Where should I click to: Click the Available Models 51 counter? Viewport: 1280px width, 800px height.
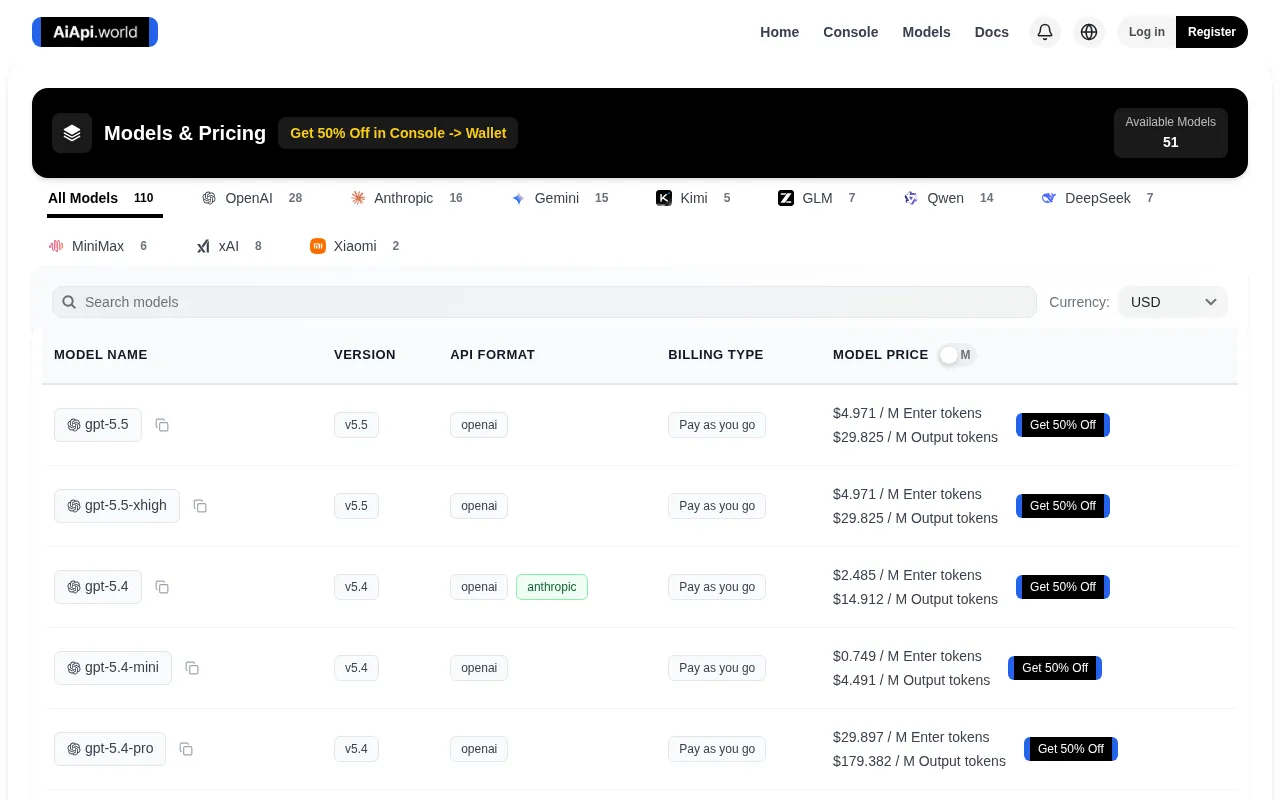pos(1171,133)
